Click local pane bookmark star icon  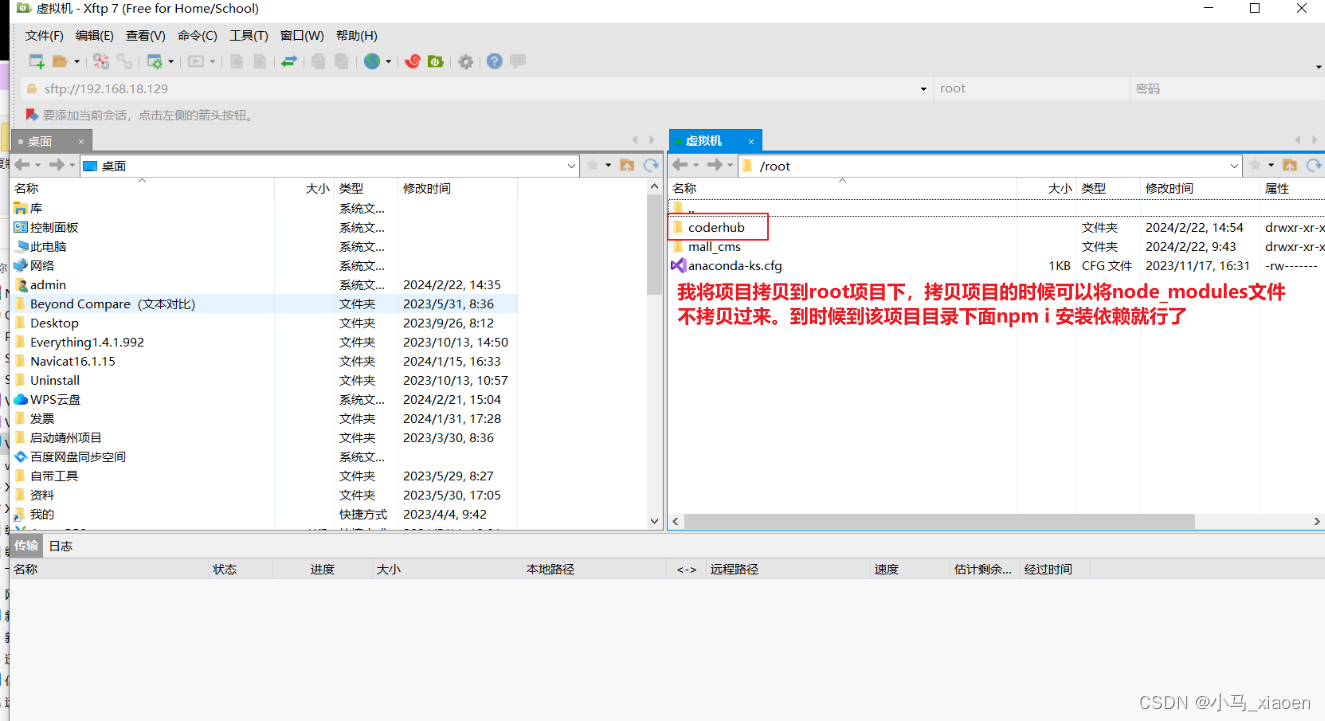pos(593,165)
